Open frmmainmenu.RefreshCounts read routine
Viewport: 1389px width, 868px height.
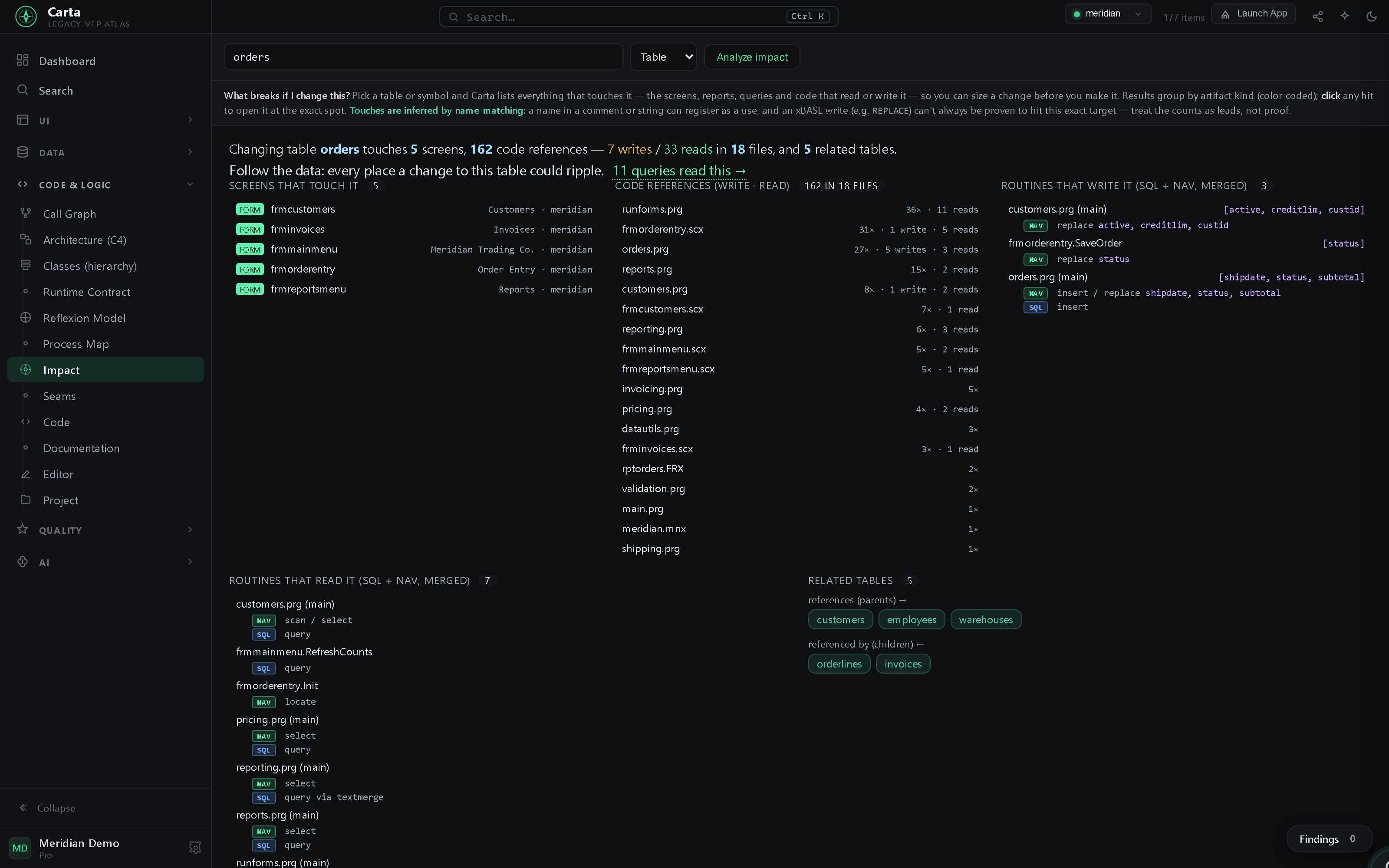point(304,651)
